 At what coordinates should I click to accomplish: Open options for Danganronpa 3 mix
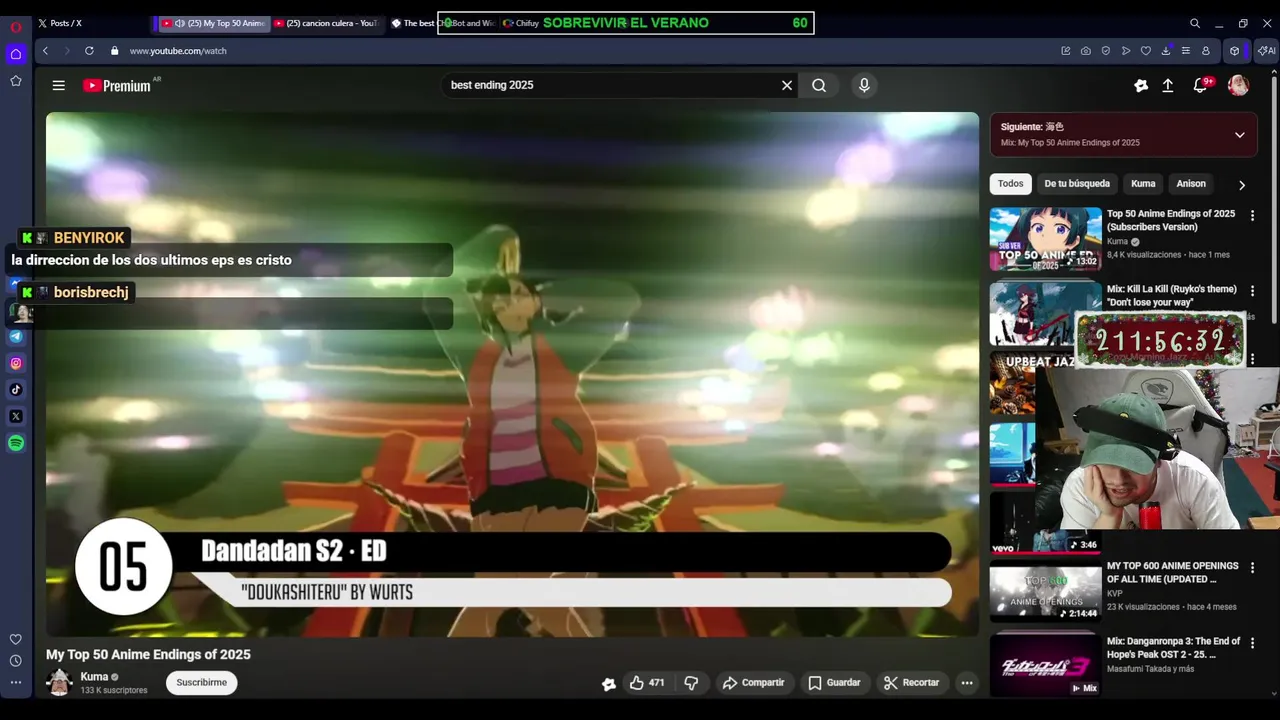(x=1252, y=643)
